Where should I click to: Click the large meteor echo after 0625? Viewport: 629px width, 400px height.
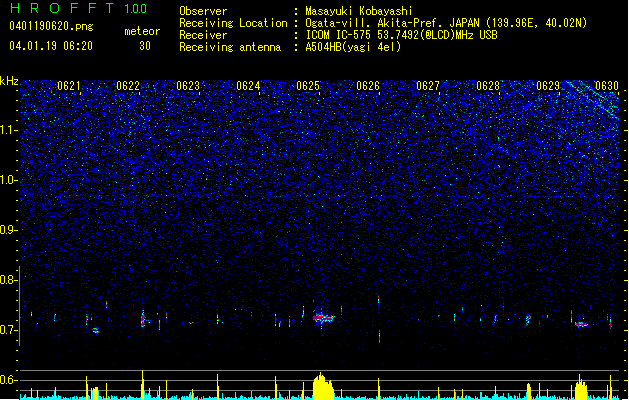click(323, 318)
